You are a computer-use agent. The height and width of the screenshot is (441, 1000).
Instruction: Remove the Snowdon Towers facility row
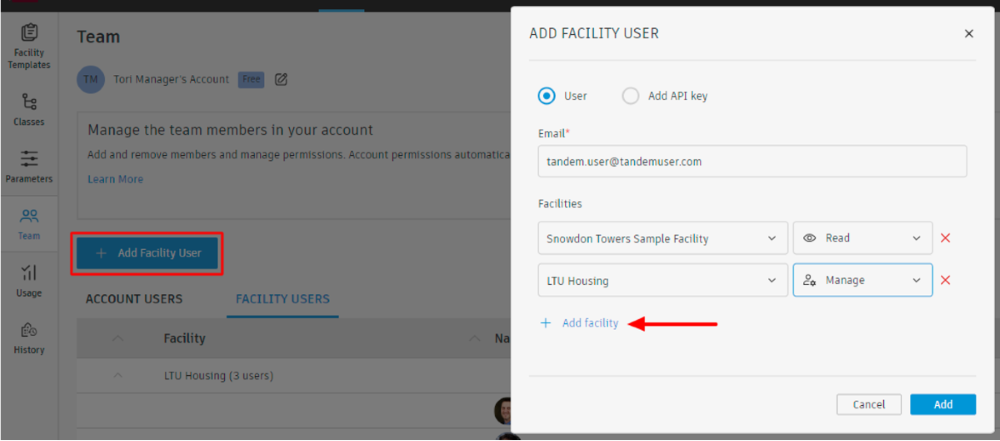pos(945,238)
